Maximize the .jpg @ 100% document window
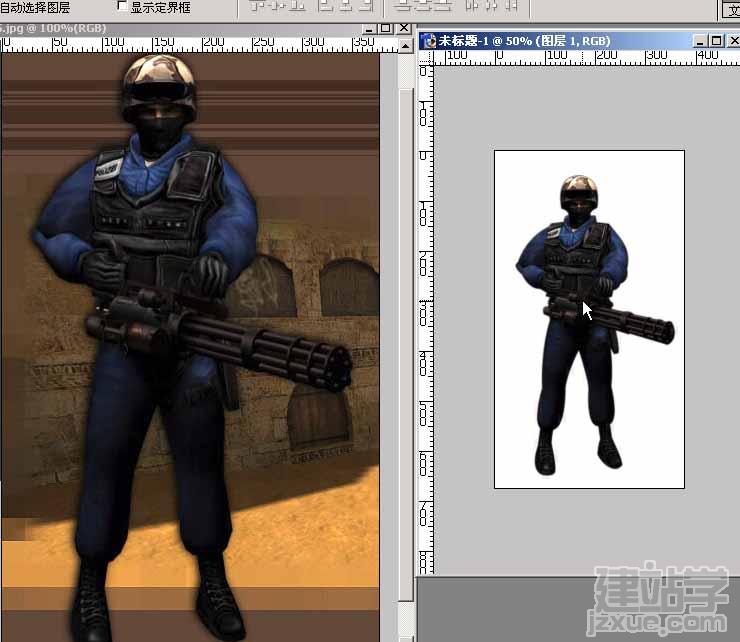 pyautogui.click(x=386, y=28)
